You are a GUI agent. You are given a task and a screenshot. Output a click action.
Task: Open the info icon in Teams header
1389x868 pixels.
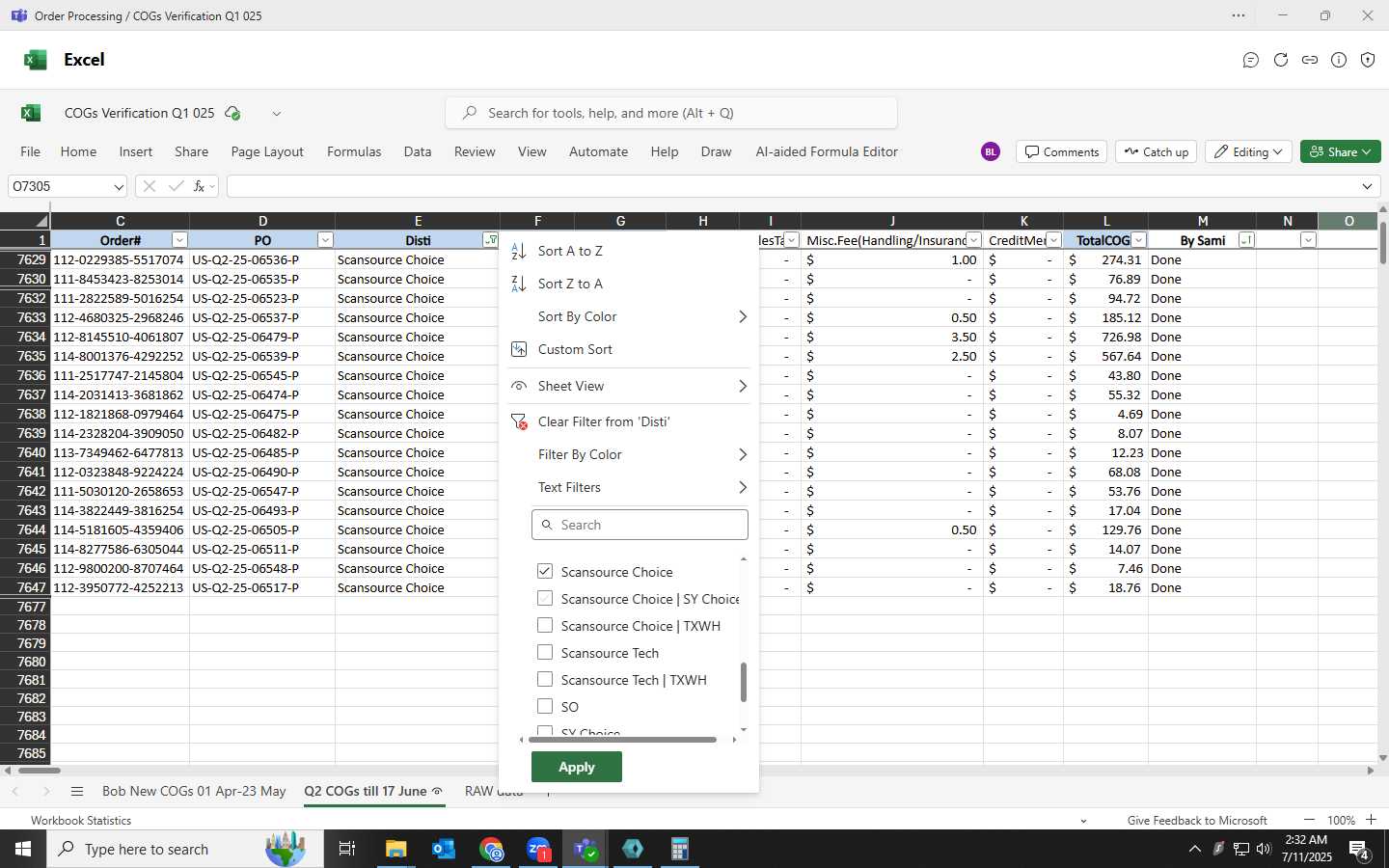[1339, 60]
